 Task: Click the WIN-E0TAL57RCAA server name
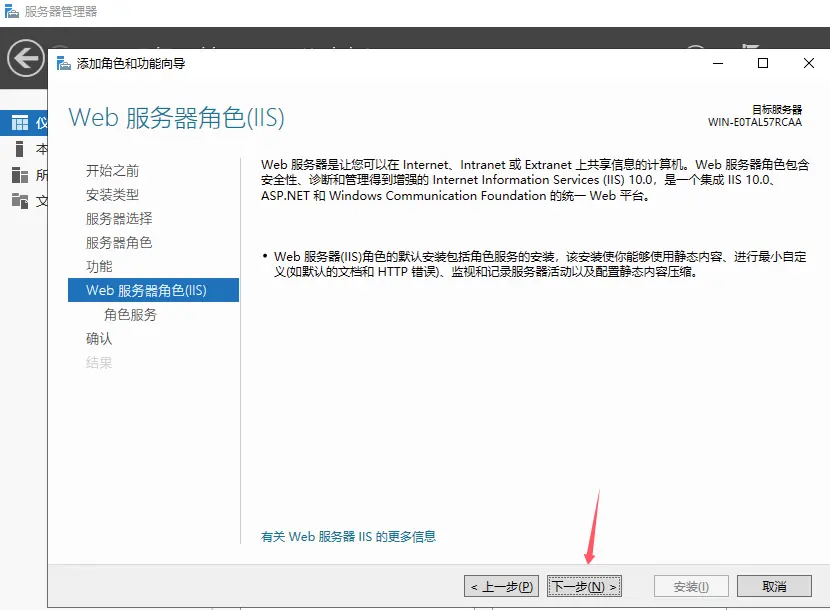[755, 122]
